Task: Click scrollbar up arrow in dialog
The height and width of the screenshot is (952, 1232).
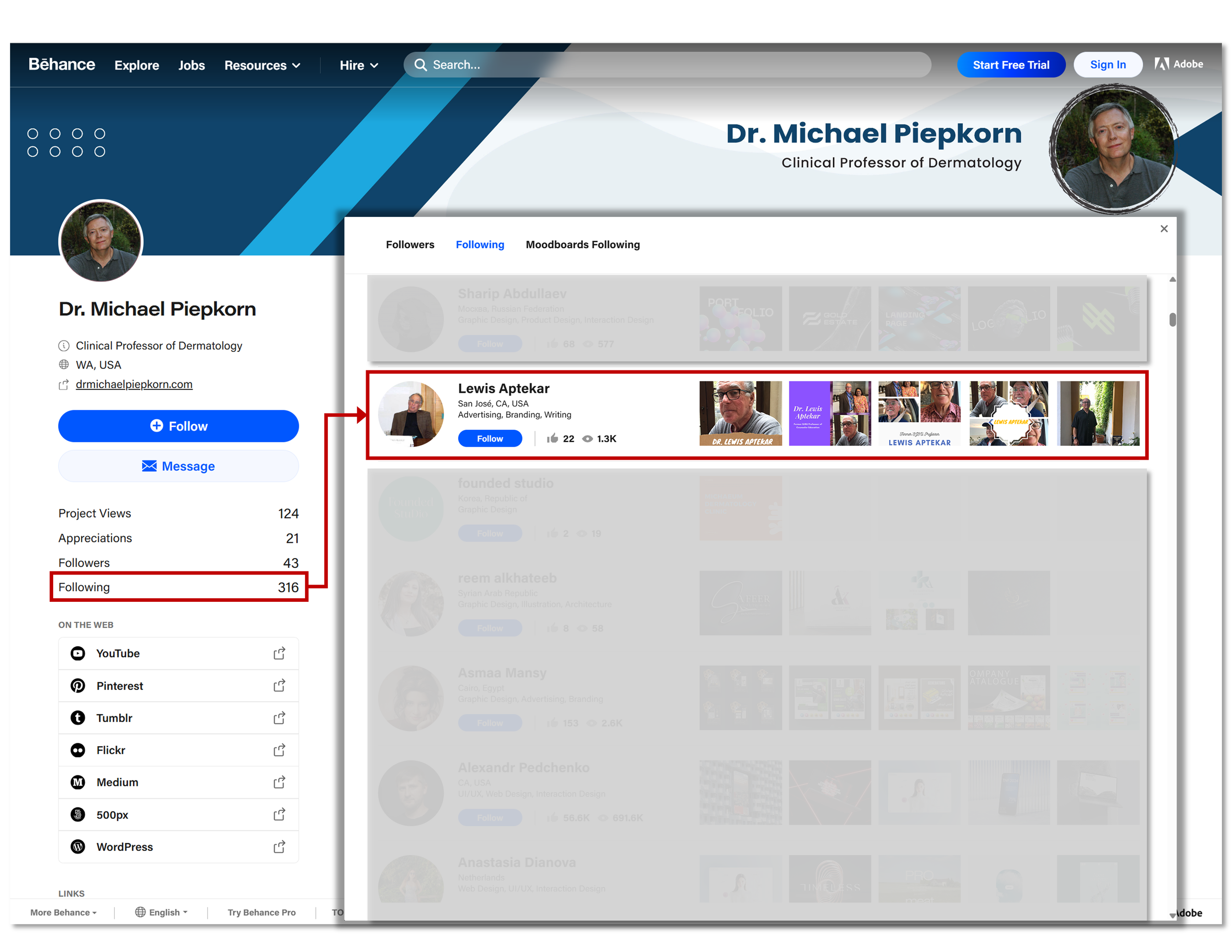Action: (1173, 279)
